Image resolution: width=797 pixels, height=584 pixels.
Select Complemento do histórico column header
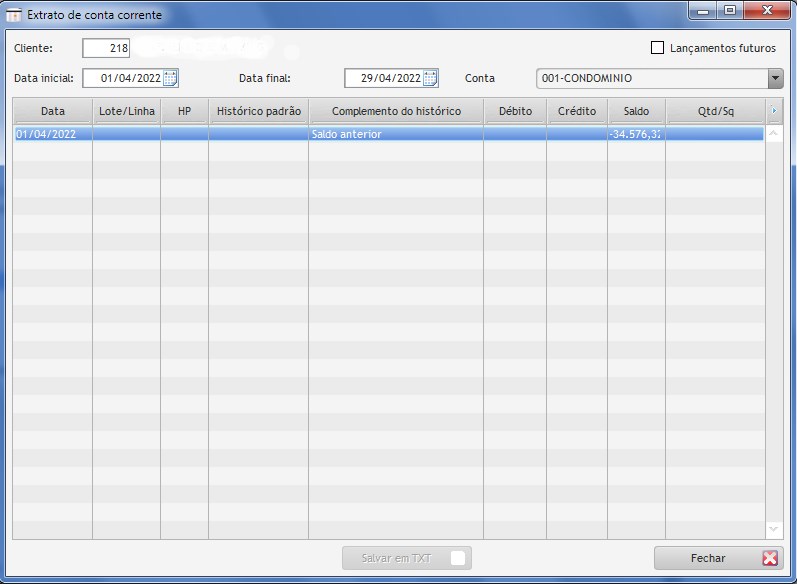pyautogui.click(x=396, y=111)
